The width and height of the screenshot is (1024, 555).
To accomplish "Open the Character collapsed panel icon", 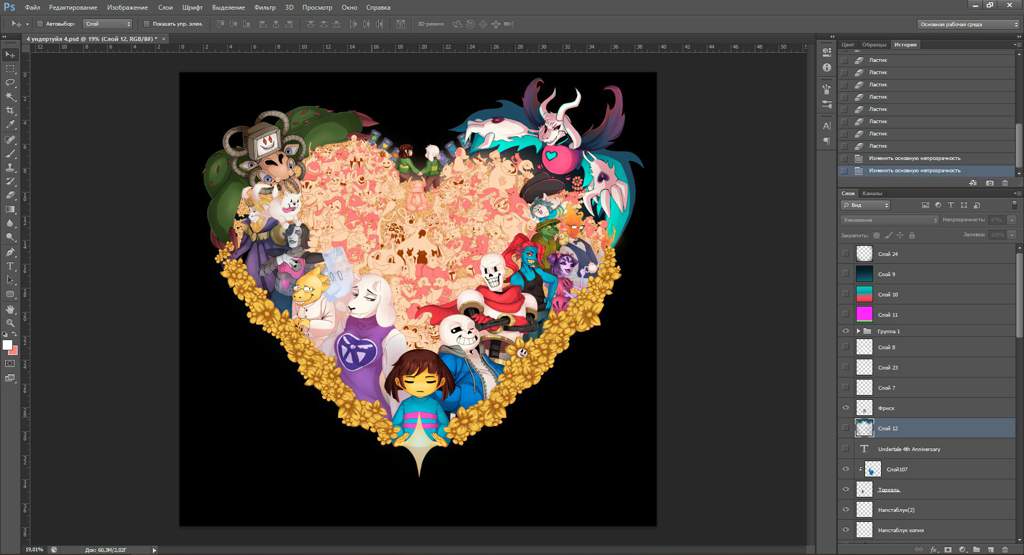I will [827, 126].
